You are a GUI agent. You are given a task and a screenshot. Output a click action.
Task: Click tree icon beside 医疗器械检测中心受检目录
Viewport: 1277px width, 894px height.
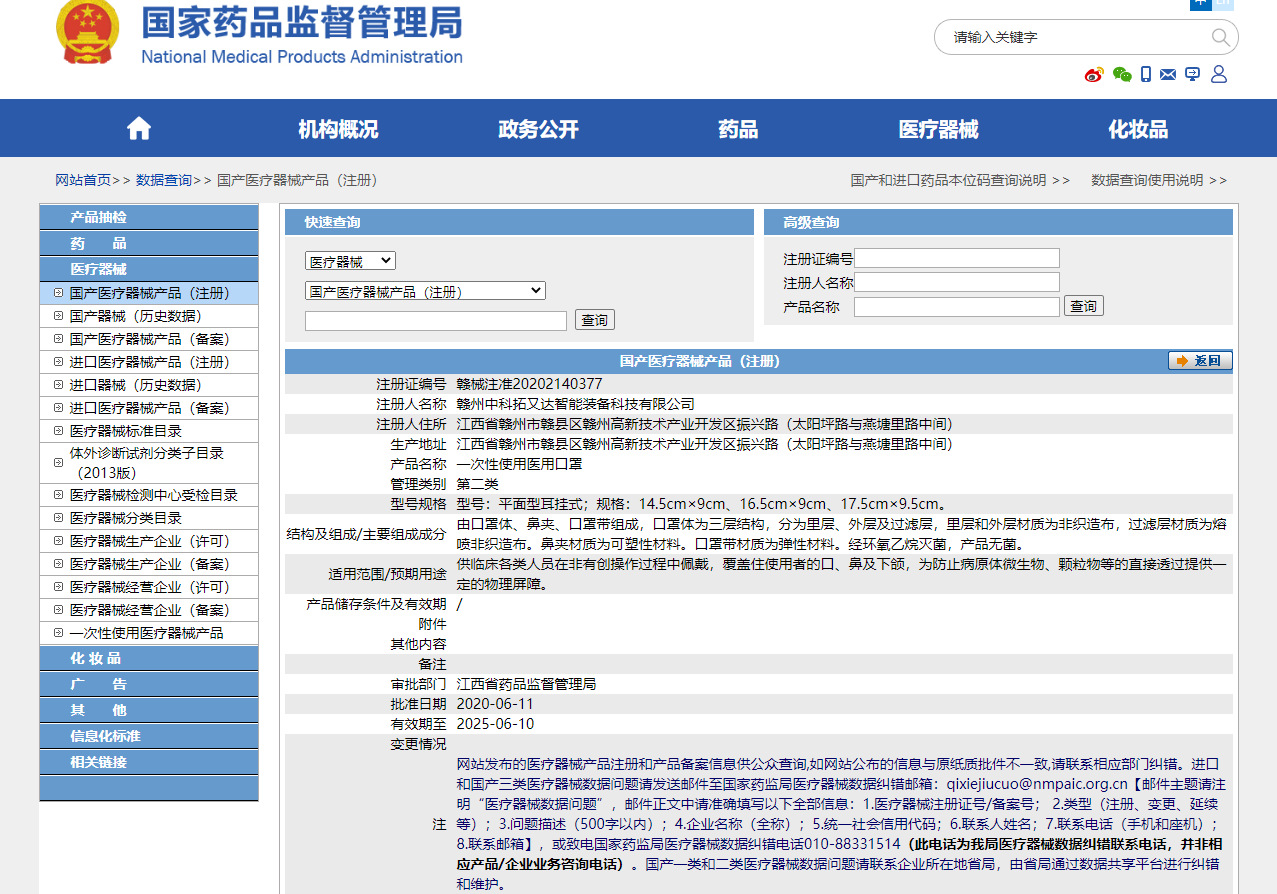pos(58,495)
